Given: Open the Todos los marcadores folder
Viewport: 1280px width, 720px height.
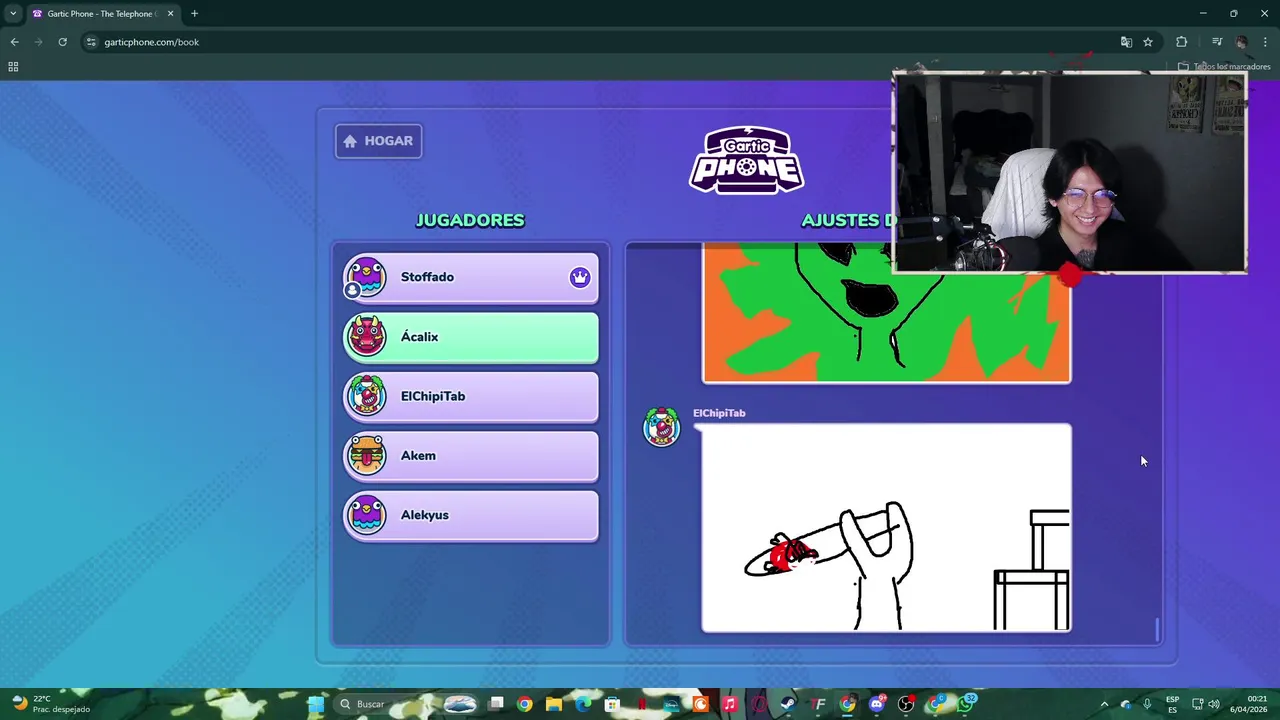Looking at the screenshot, I should (x=1224, y=67).
